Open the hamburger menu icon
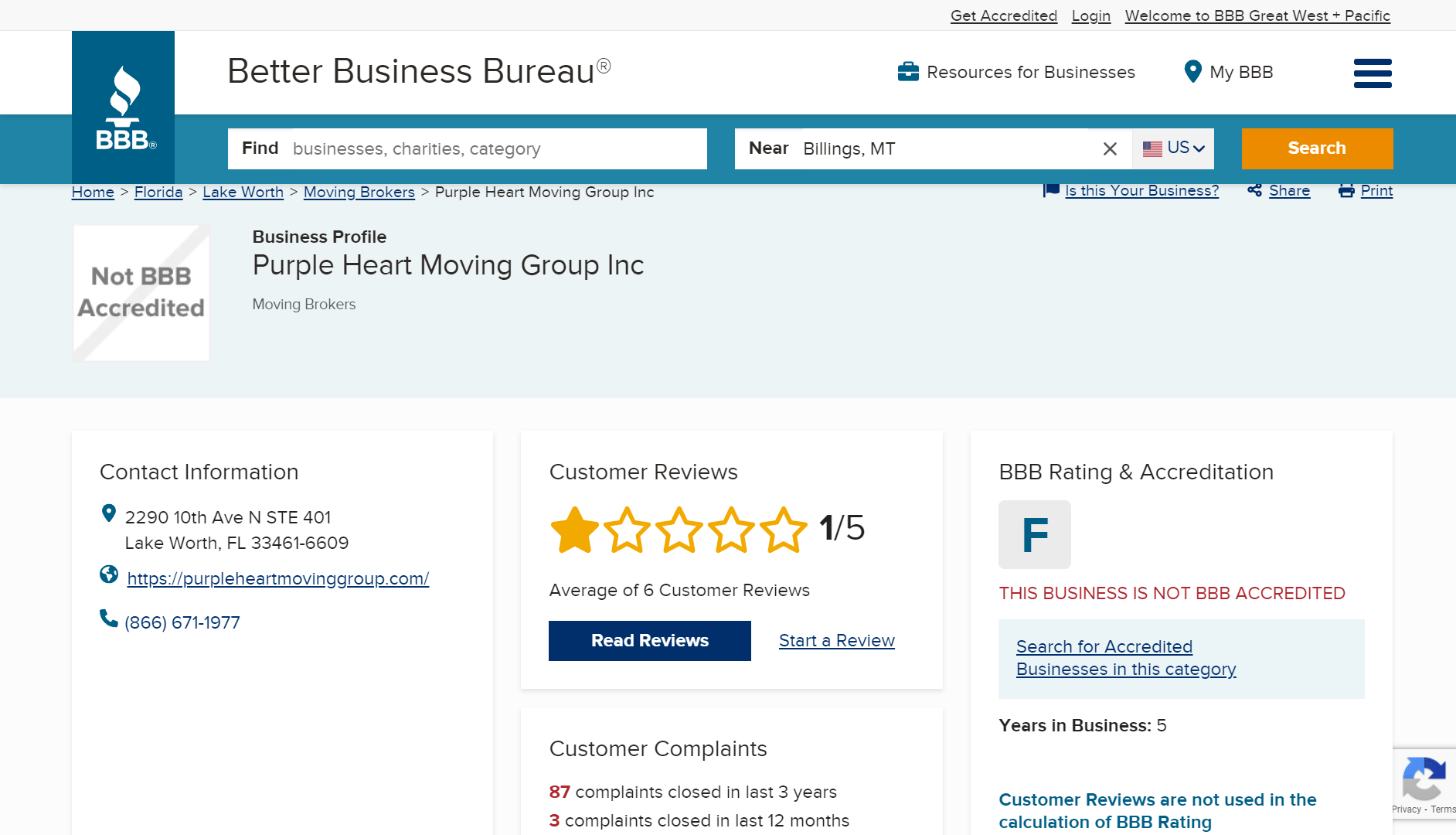Image resolution: width=1456 pixels, height=835 pixels. [x=1373, y=73]
